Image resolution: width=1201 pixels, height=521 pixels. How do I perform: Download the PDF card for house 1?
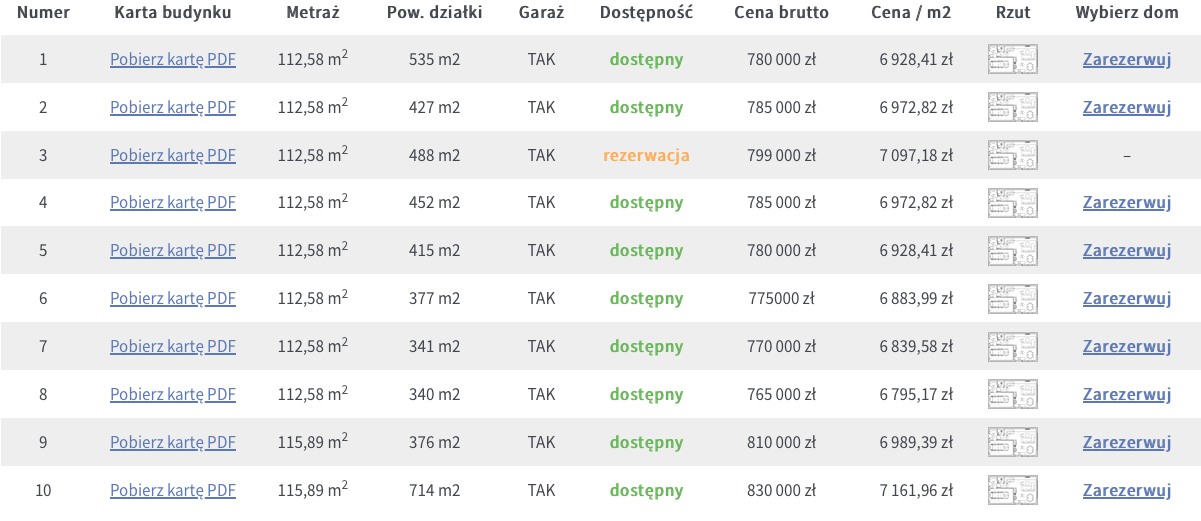173,60
